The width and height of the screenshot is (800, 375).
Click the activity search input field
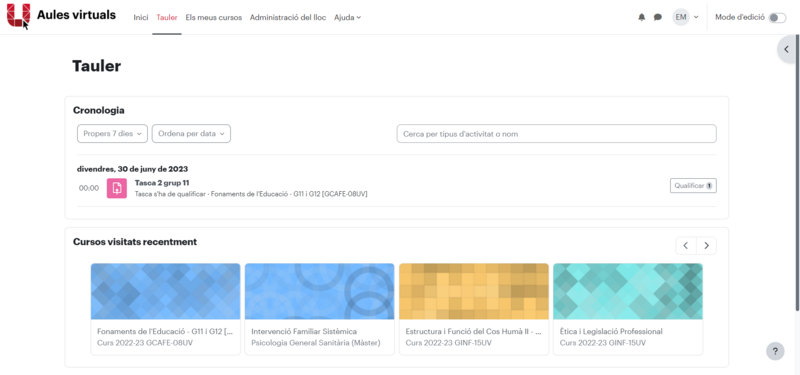point(557,134)
